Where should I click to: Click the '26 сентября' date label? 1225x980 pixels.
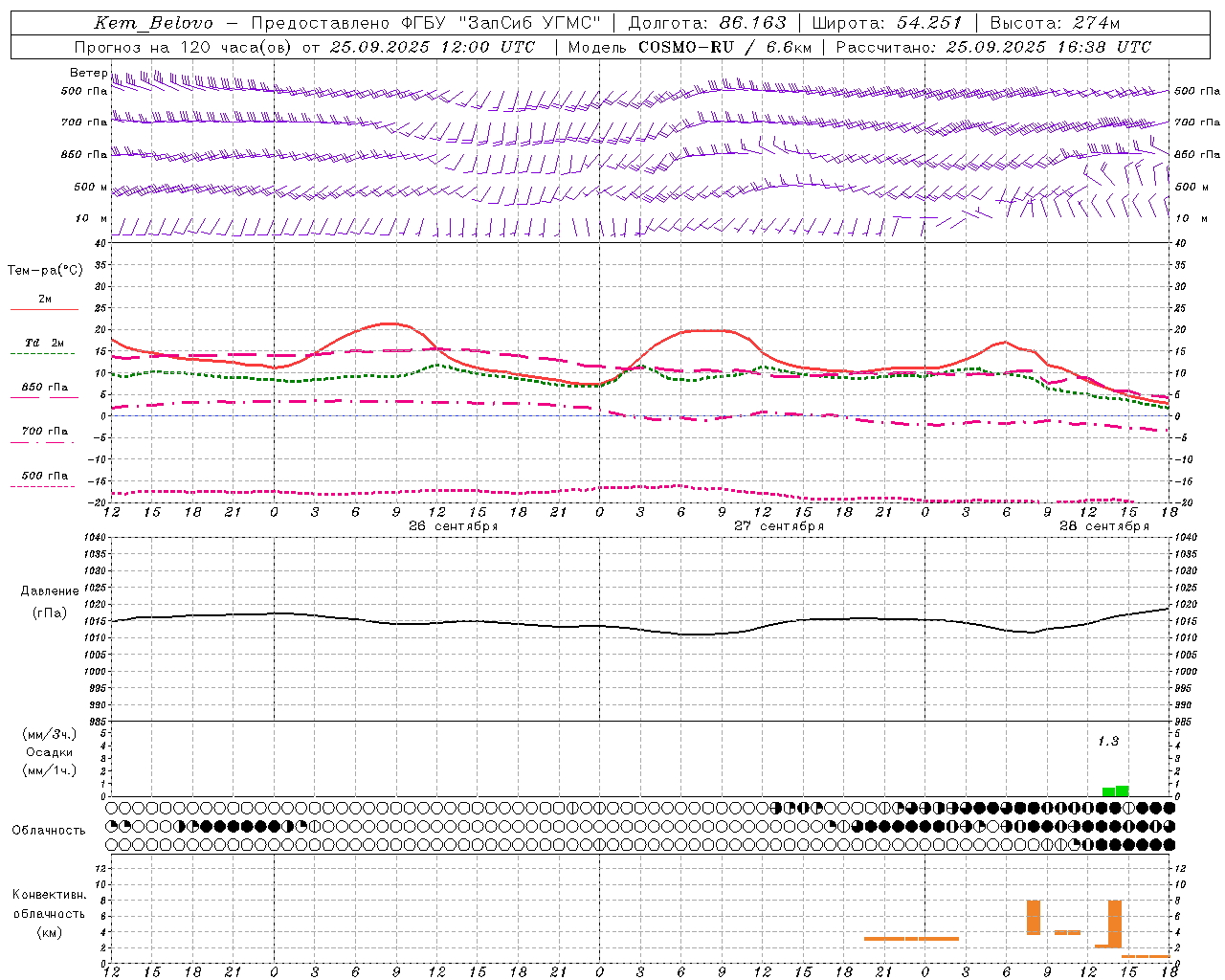[453, 526]
